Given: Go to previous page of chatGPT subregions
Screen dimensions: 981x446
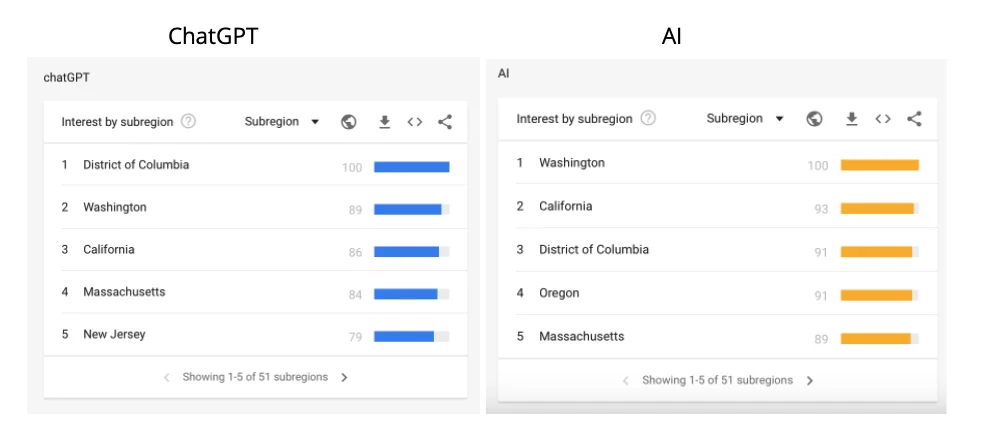Looking at the screenshot, I should click(167, 378).
